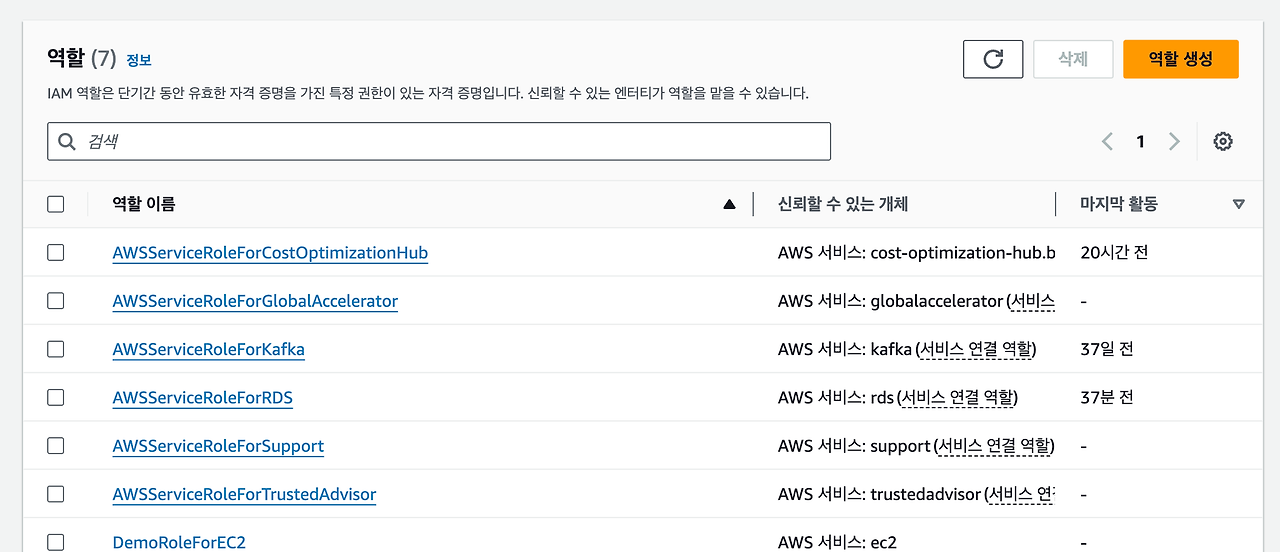Click 서비스 연결 역할 in kafka row

pos(976,349)
